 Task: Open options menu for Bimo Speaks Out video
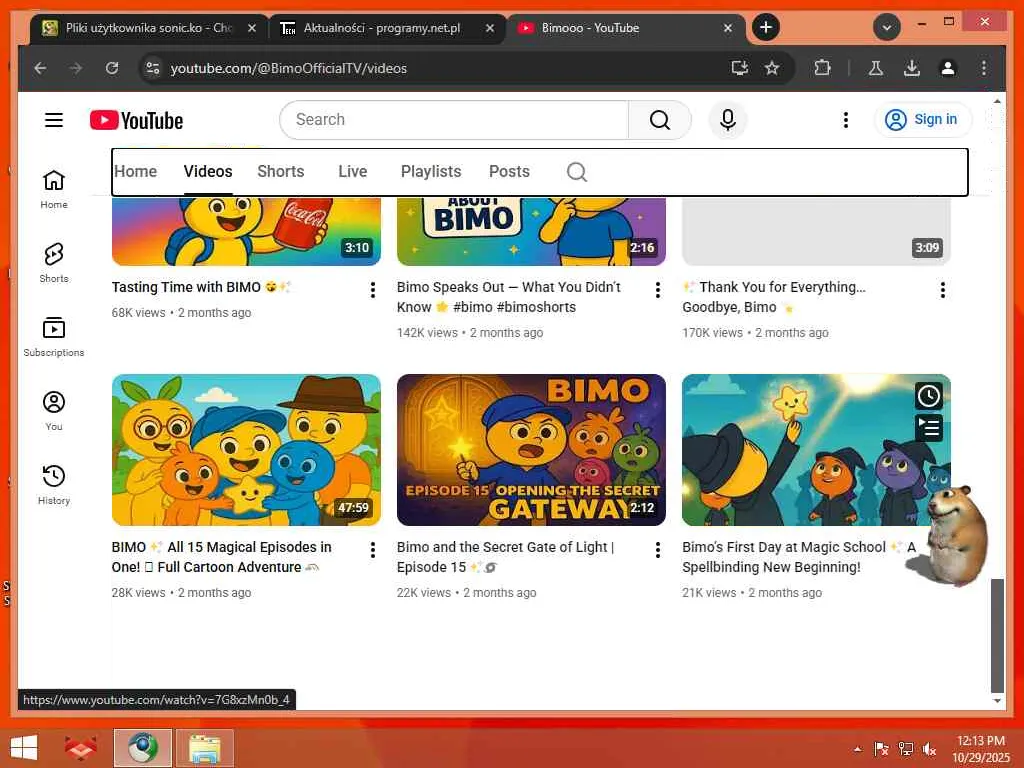658,290
